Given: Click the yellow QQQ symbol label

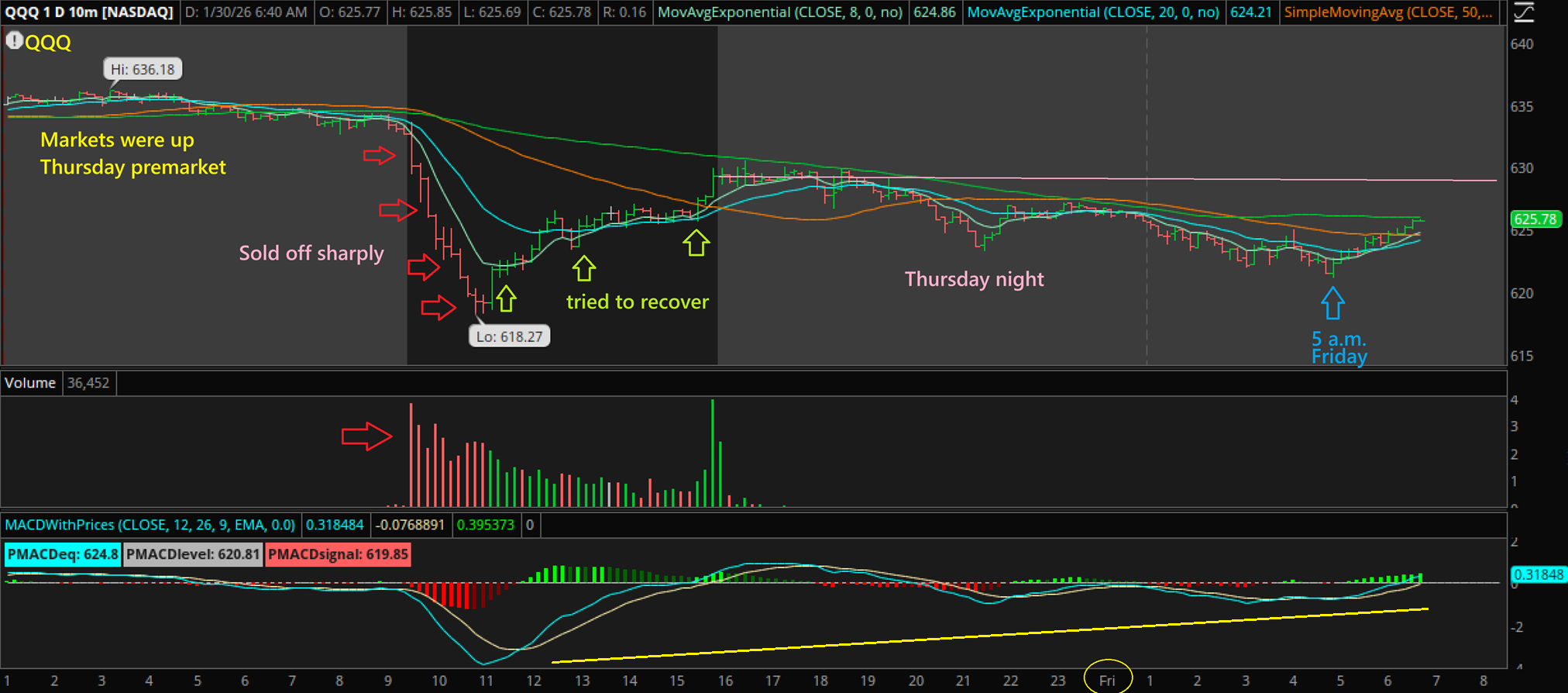Looking at the screenshot, I should pyautogui.click(x=48, y=43).
